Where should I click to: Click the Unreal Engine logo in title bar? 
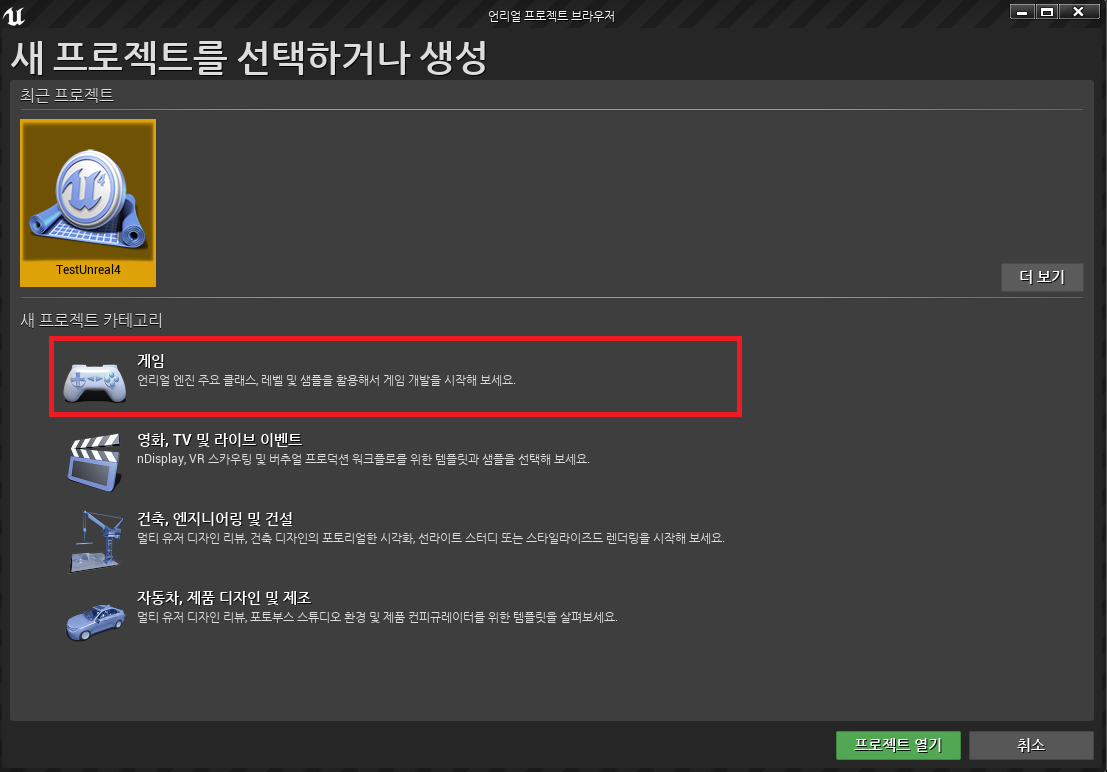point(14,14)
